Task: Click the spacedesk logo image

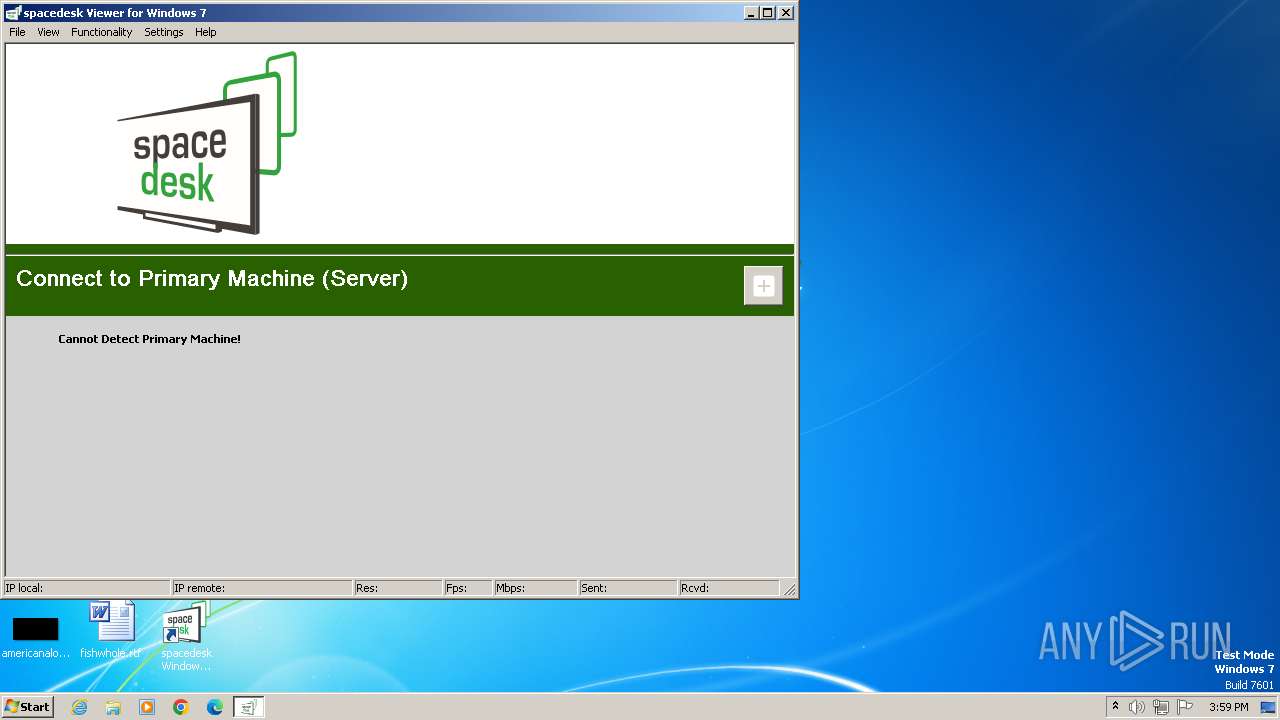Action: pyautogui.click(x=207, y=143)
